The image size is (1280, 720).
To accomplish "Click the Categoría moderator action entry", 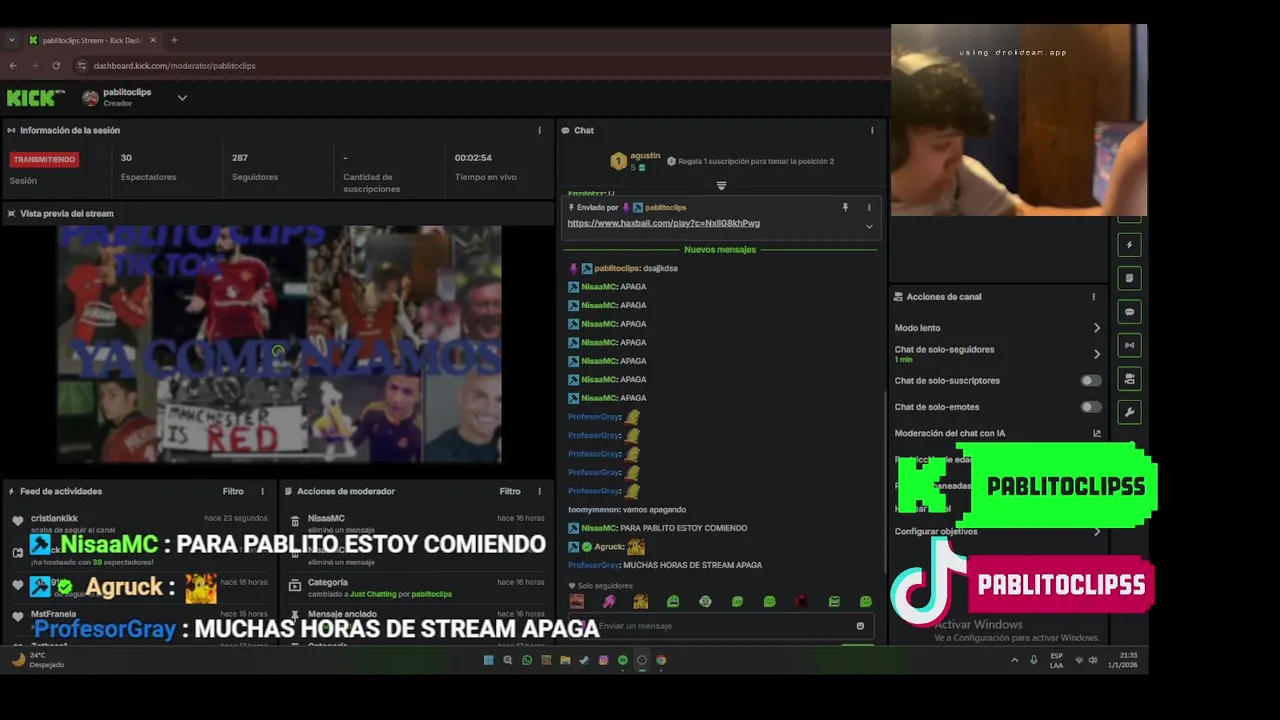I will [x=416, y=587].
